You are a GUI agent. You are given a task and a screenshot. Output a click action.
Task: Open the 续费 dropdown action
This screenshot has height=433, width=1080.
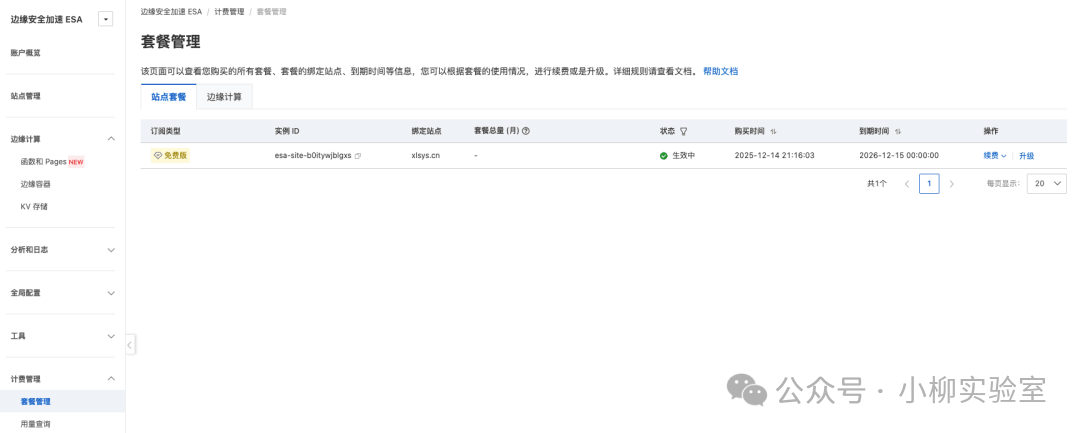[994, 156]
